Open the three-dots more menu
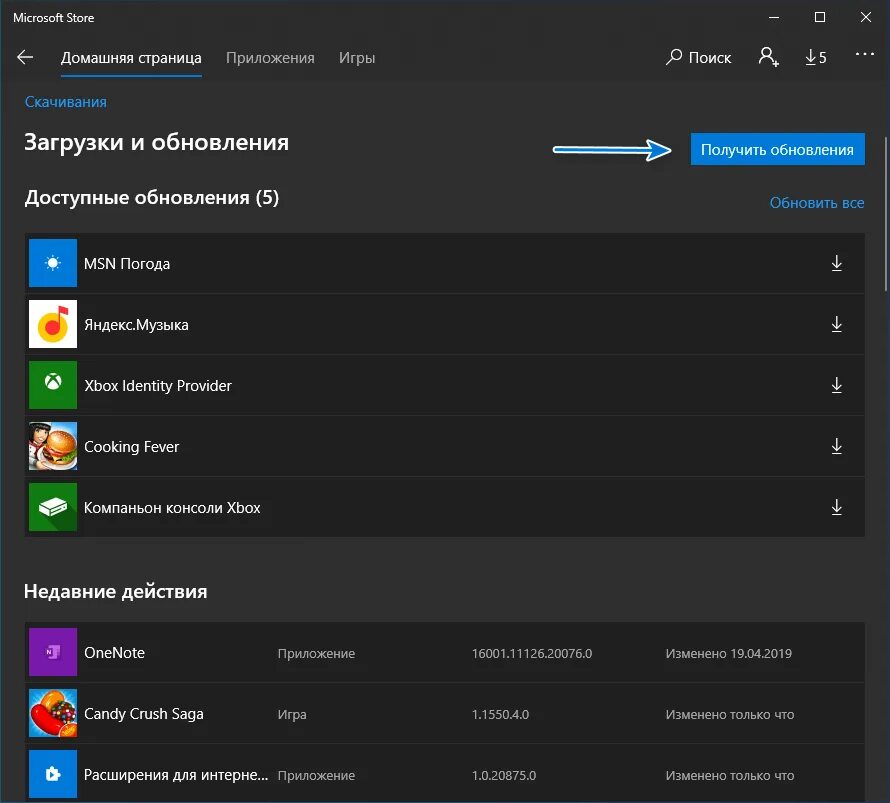890x803 pixels. click(x=864, y=54)
